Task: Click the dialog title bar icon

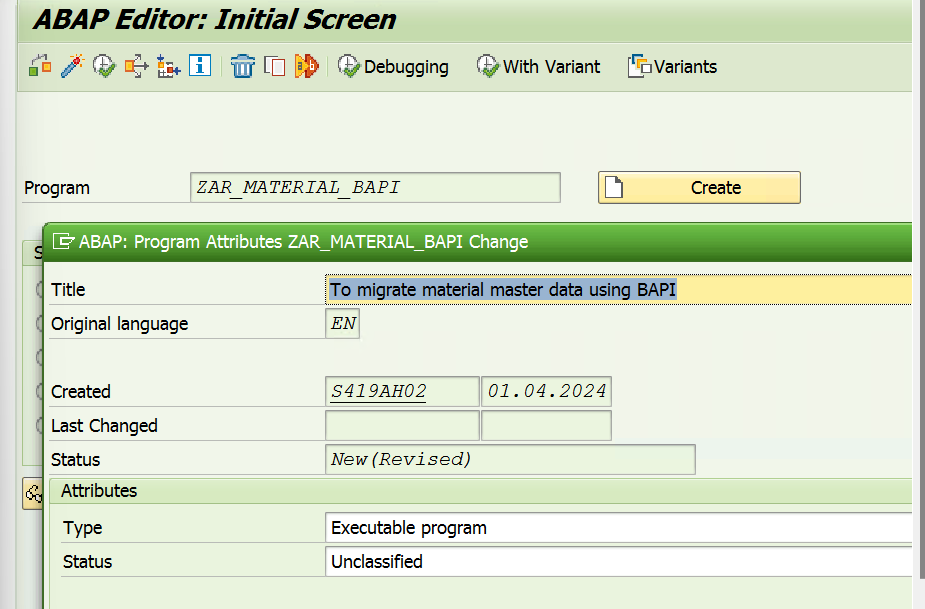Action: [63, 241]
